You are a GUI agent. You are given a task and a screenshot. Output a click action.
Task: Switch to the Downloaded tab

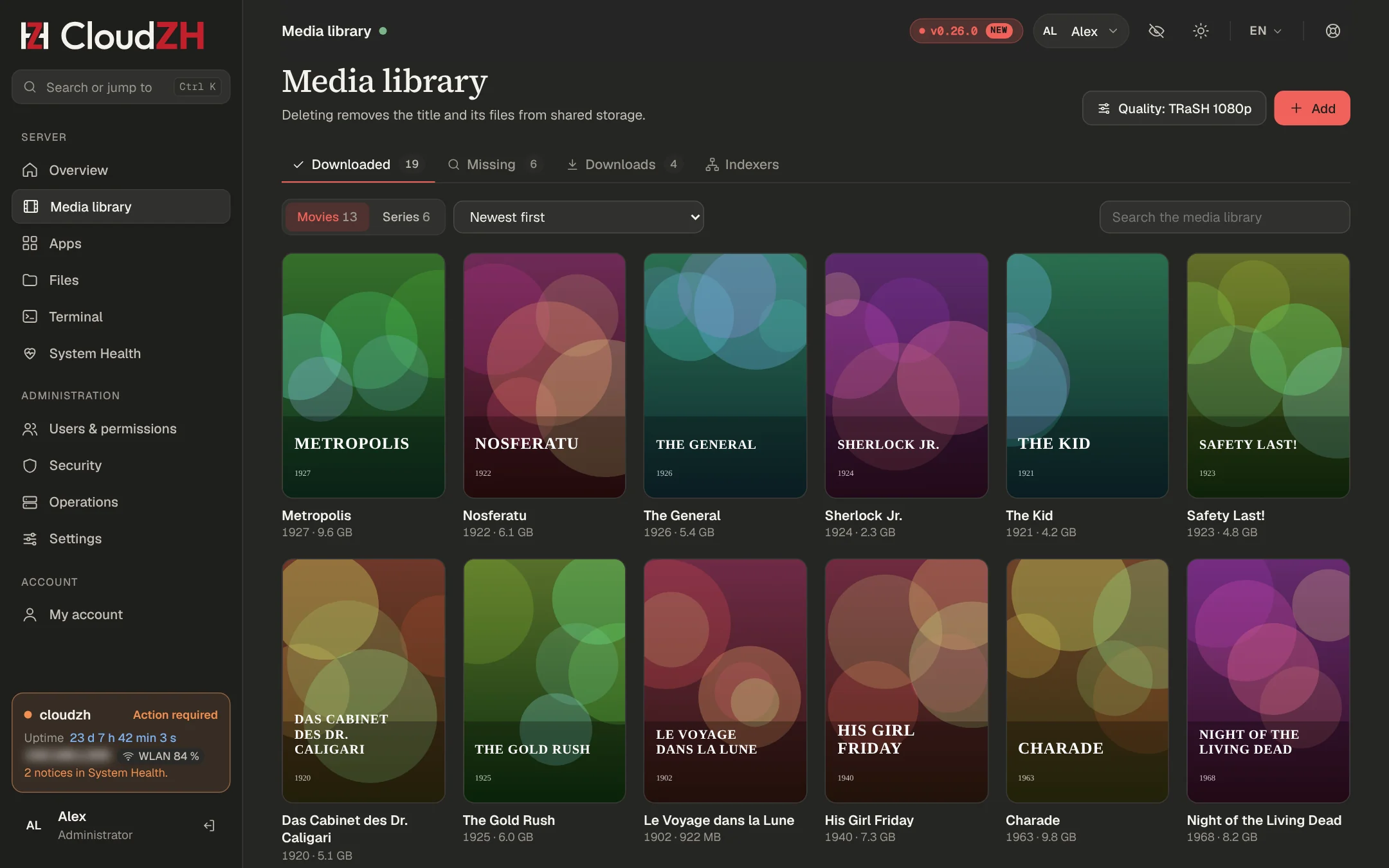coord(358,165)
